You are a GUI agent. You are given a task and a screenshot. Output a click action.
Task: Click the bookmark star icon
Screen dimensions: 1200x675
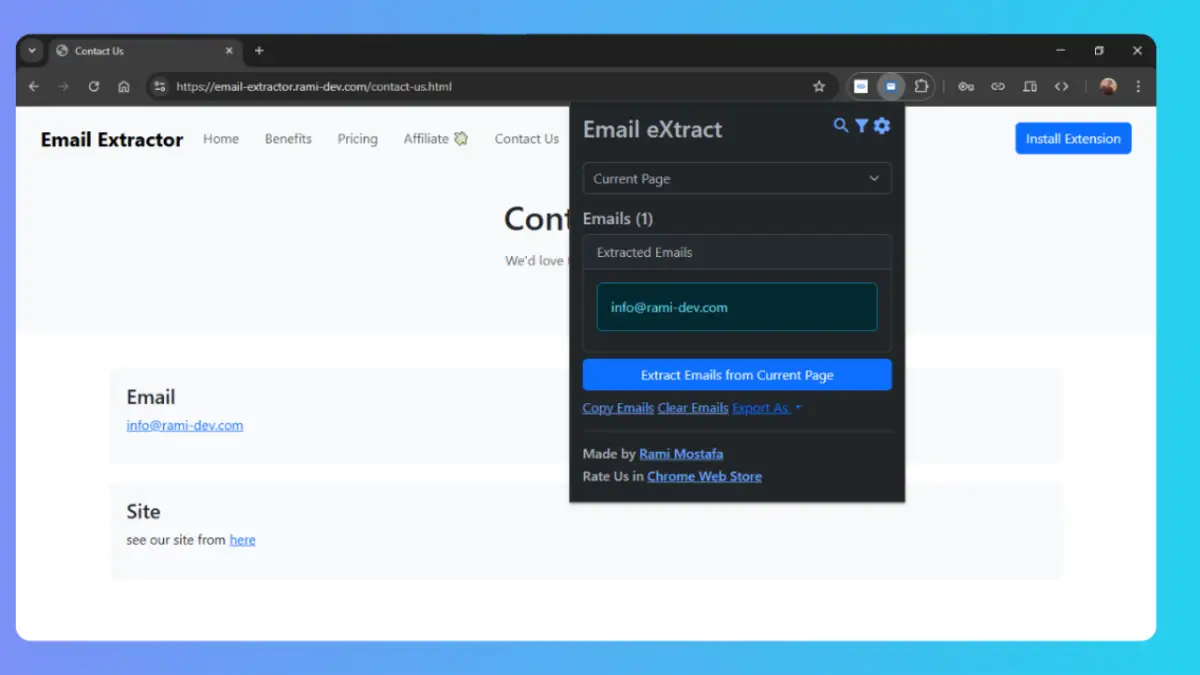pos(819,86)
